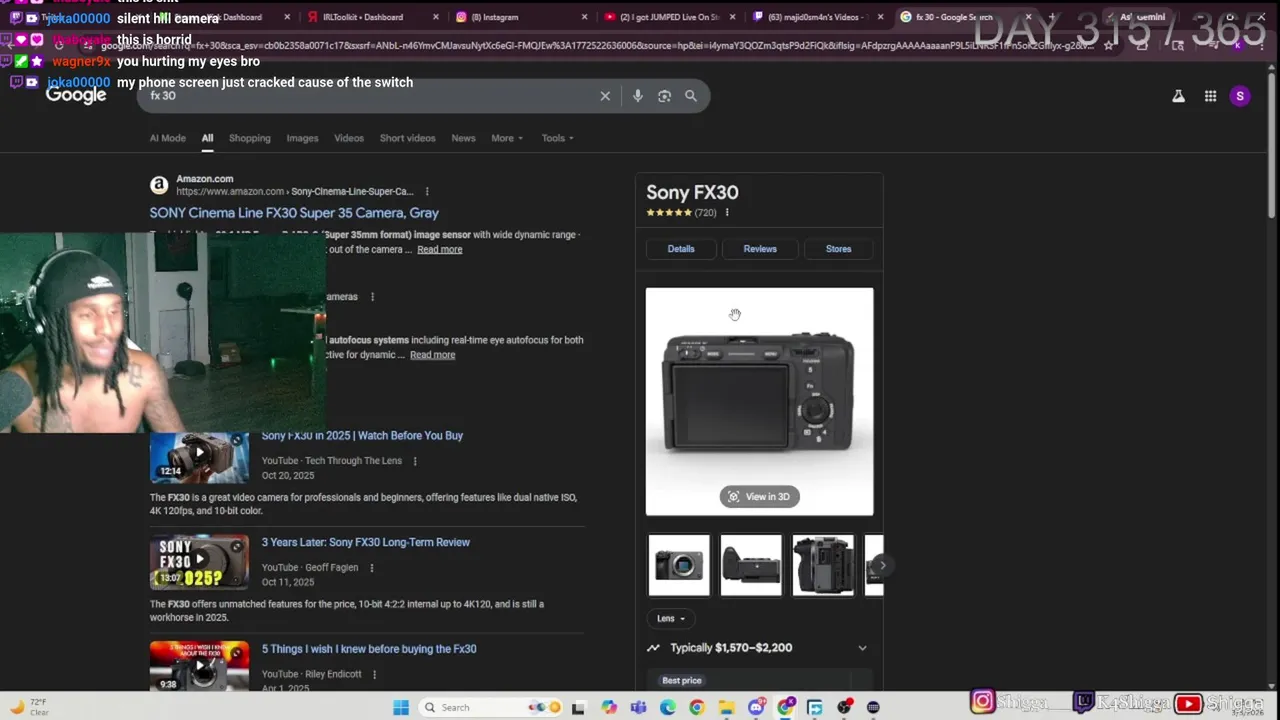Viewport: 1280px width, 720px height.
Task: Open File Explorer from the taskbar
Action: point(726,707)
